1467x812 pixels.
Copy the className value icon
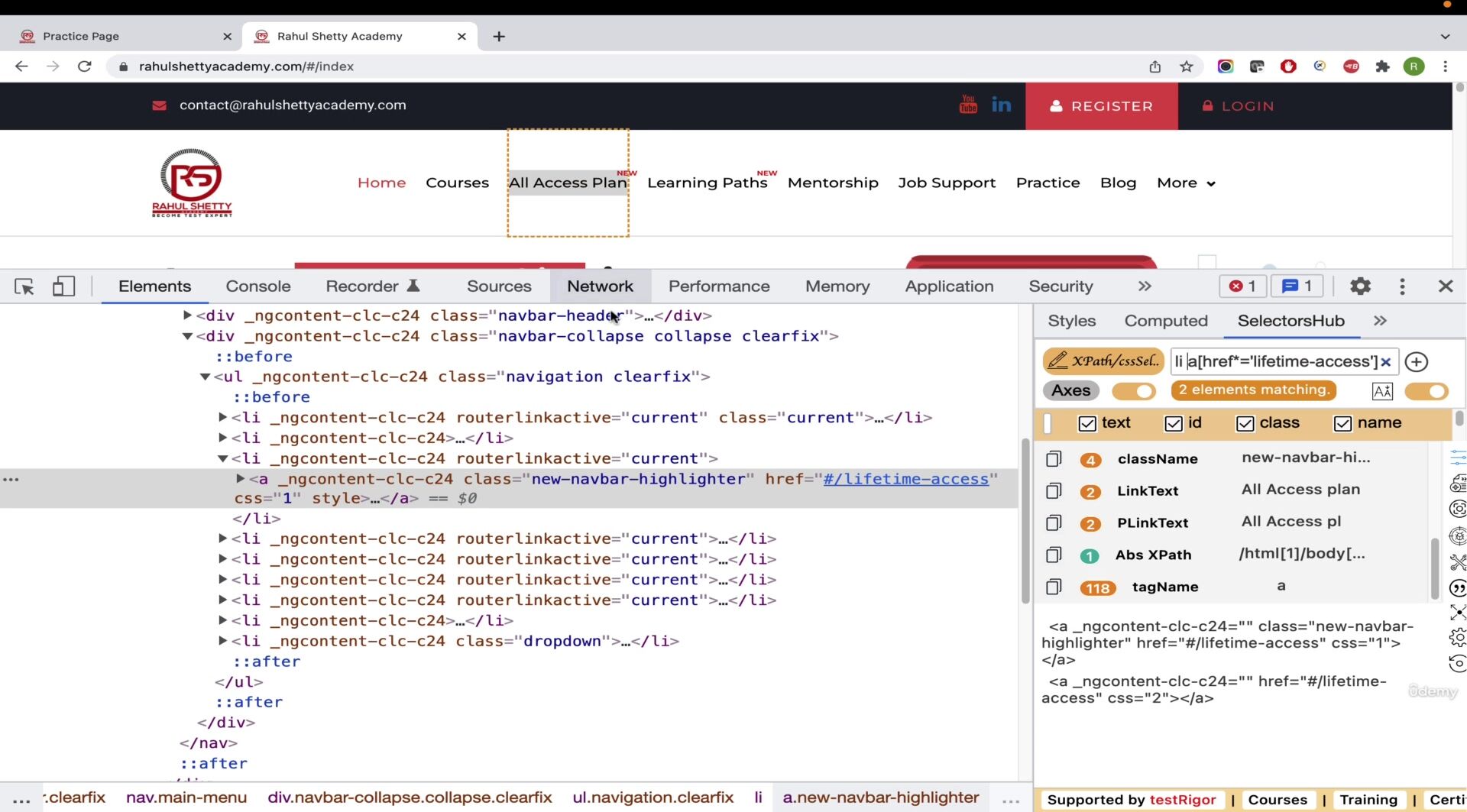coord(1054,458)
